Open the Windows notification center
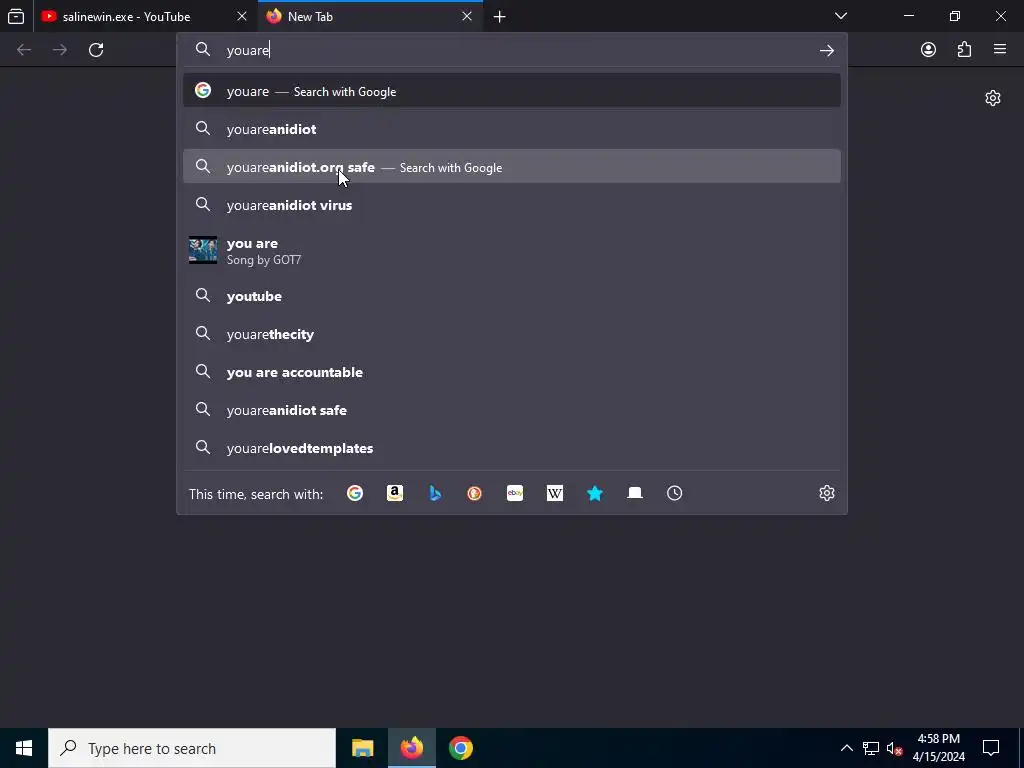Viewport: 1024px width, 768px height. (991, 748)
